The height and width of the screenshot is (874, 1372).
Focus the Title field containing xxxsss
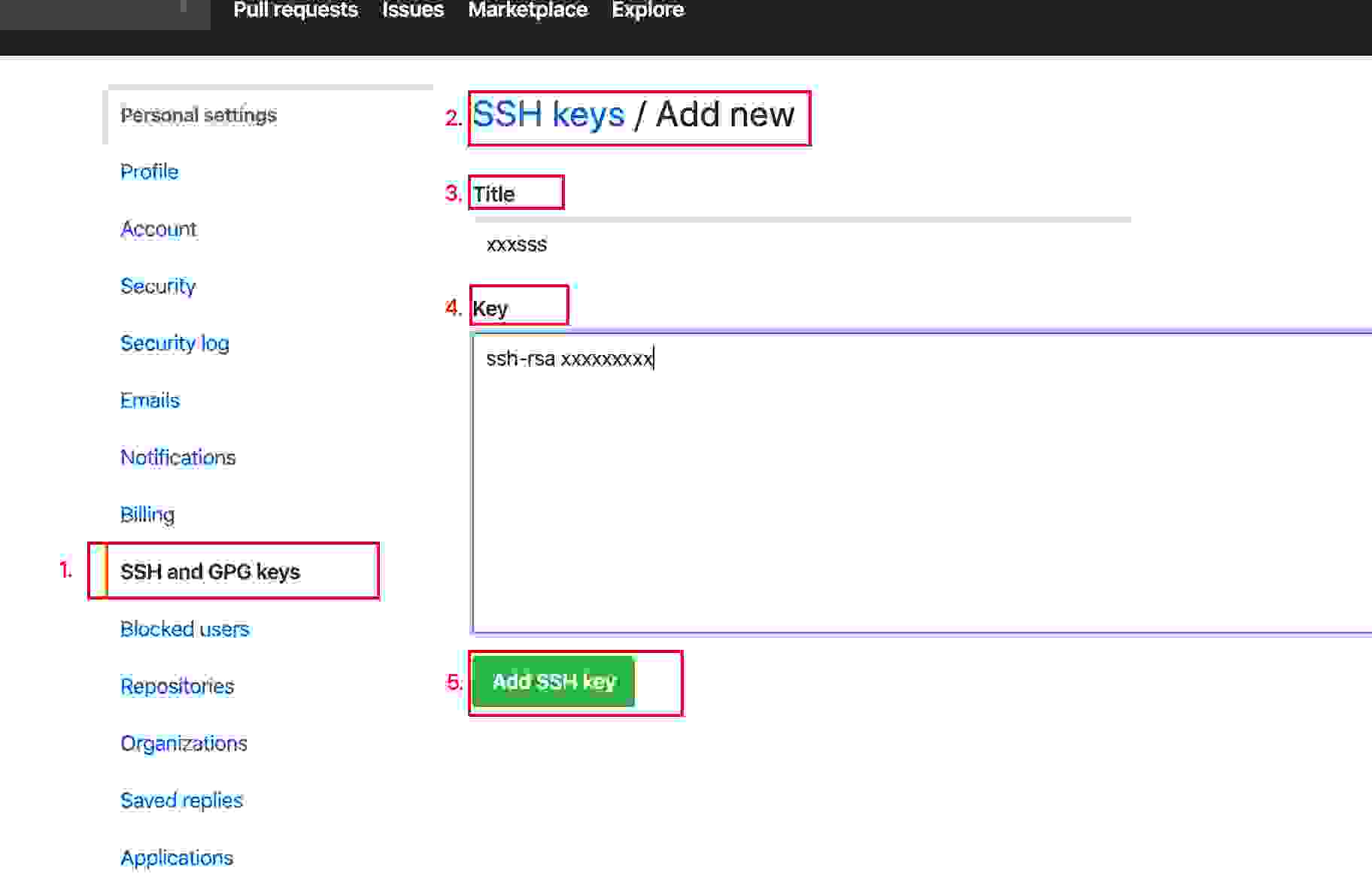click(x=803, y=244)
